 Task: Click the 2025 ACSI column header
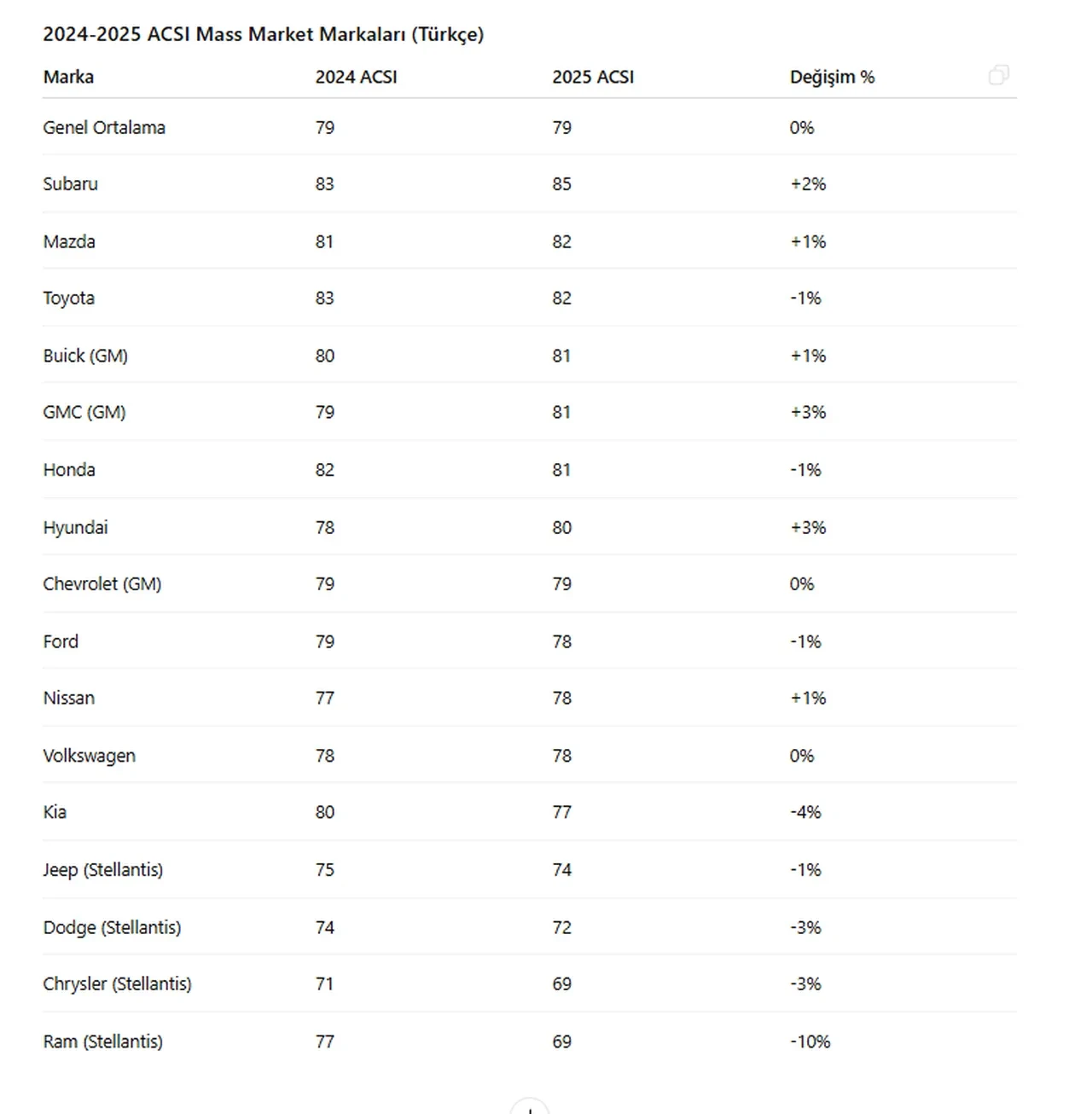pos(593,77)
